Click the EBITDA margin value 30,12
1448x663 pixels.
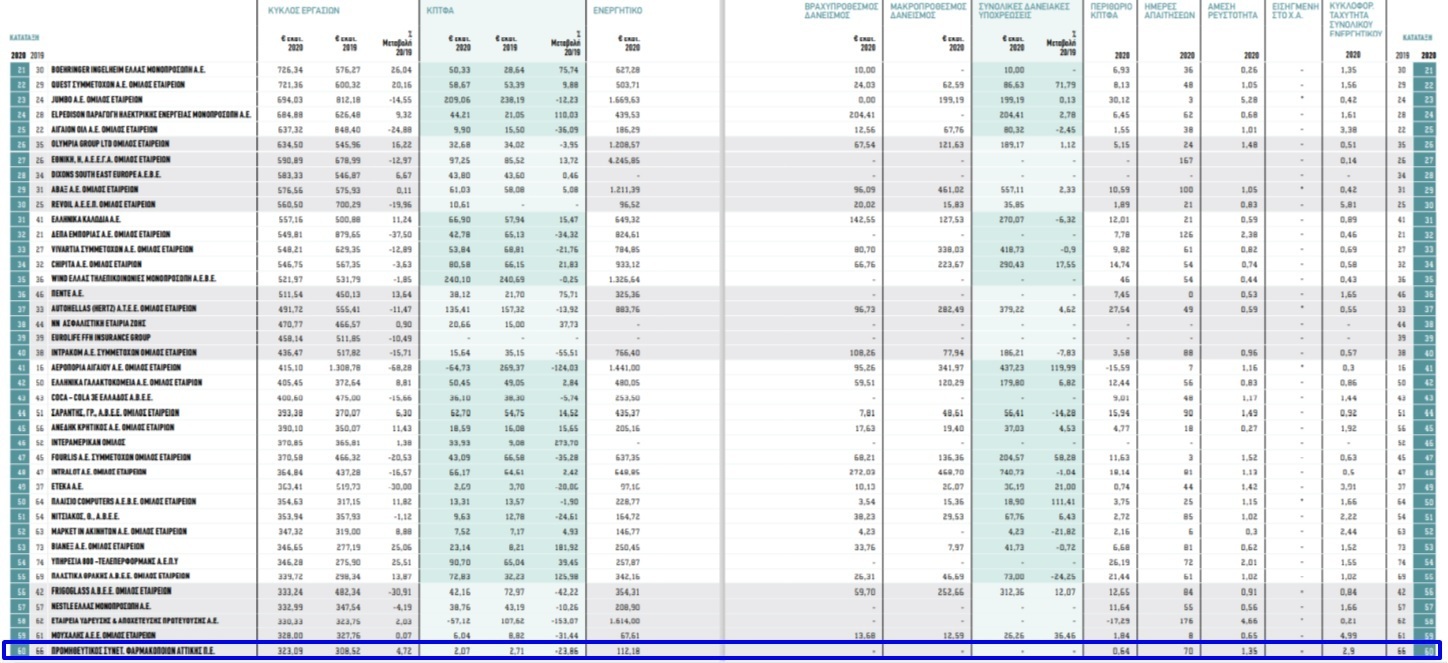pyautogui.click(x=1120, y=100)
